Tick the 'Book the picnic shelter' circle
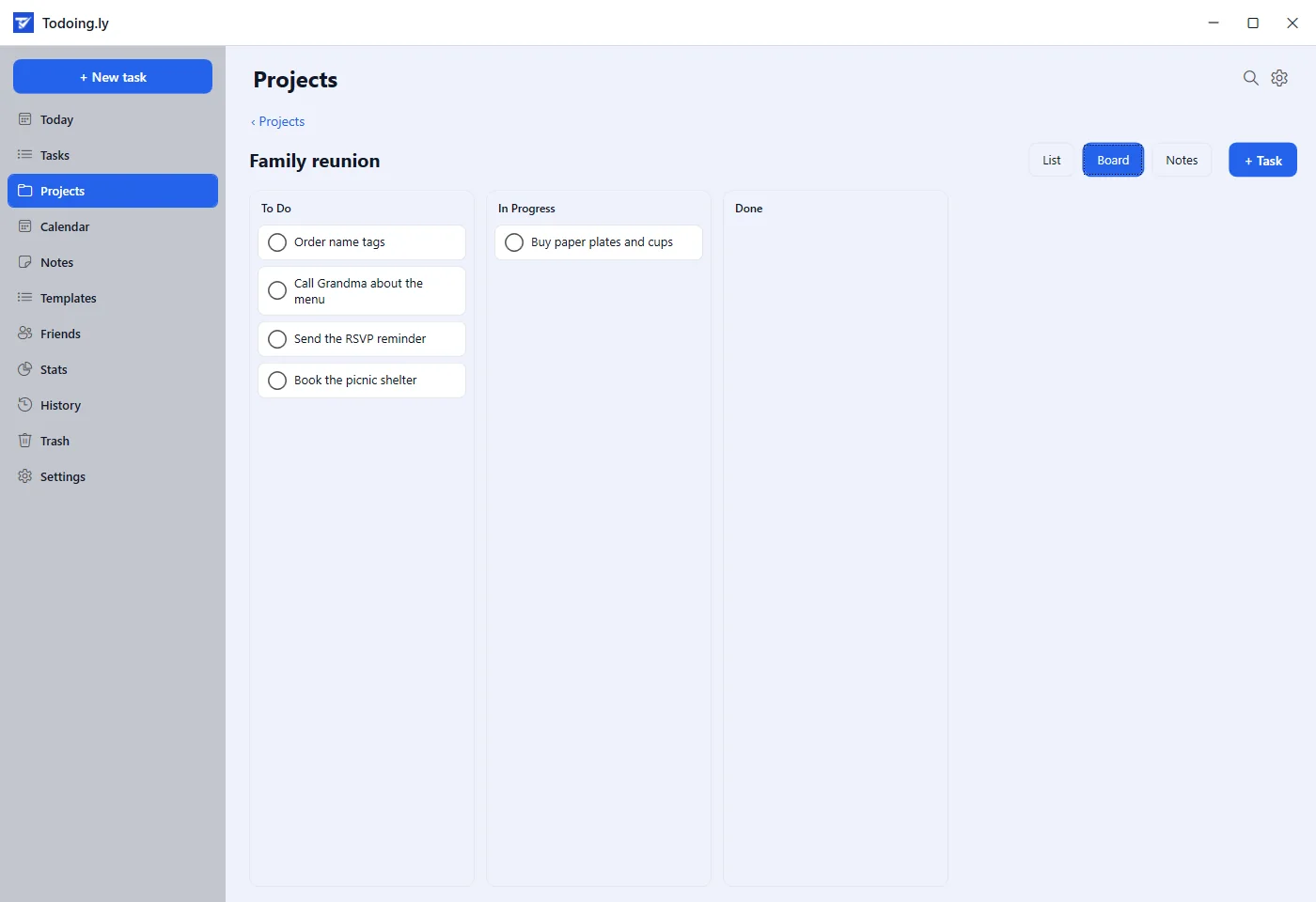The width and height of the screenshot is (1316, 902). (x=277, y=381)
